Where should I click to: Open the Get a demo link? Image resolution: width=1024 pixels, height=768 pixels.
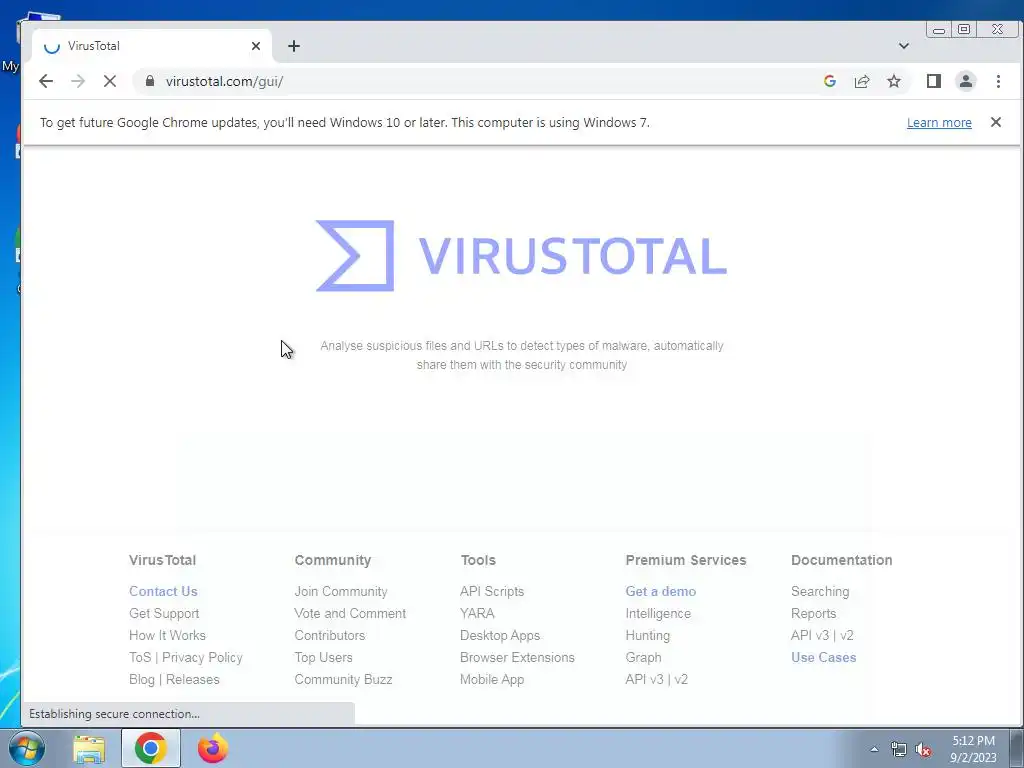[x=661, y=591]
